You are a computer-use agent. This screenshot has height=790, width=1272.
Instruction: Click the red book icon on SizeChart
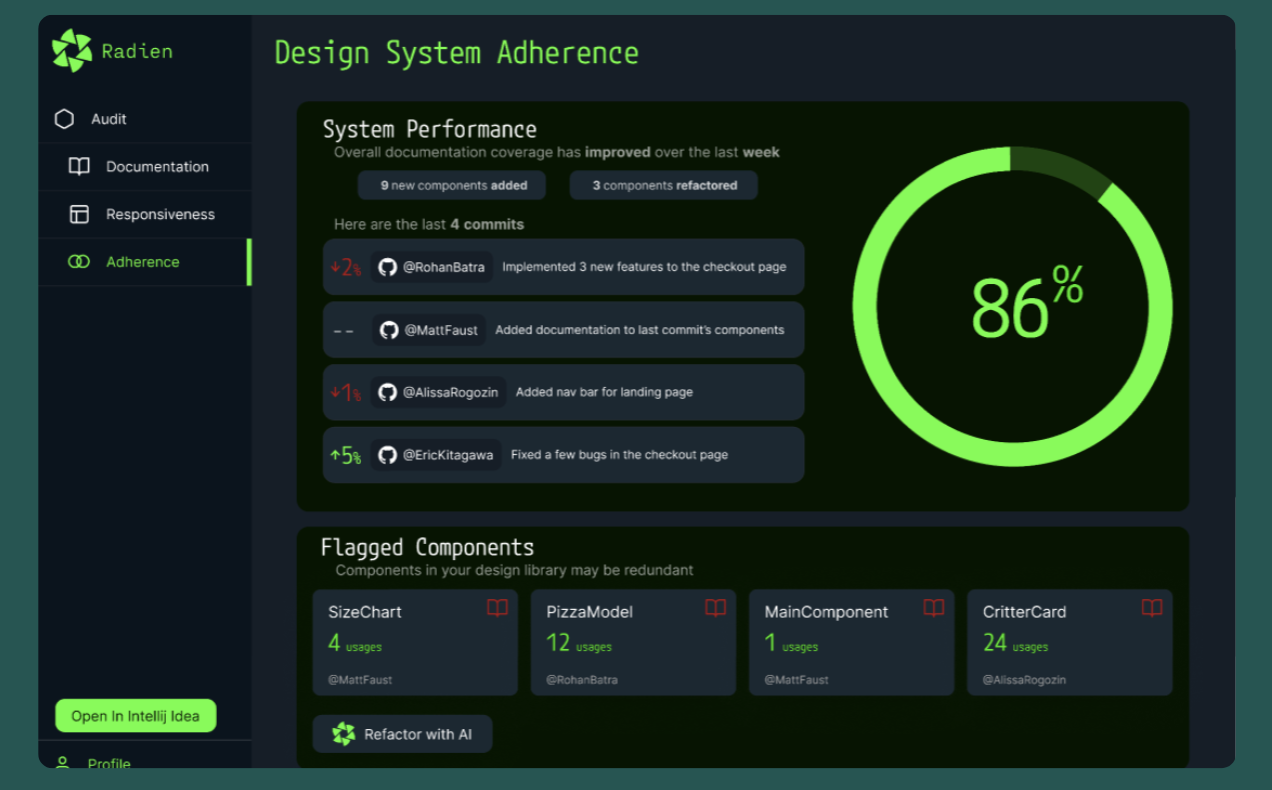click(x=497, y=608)
